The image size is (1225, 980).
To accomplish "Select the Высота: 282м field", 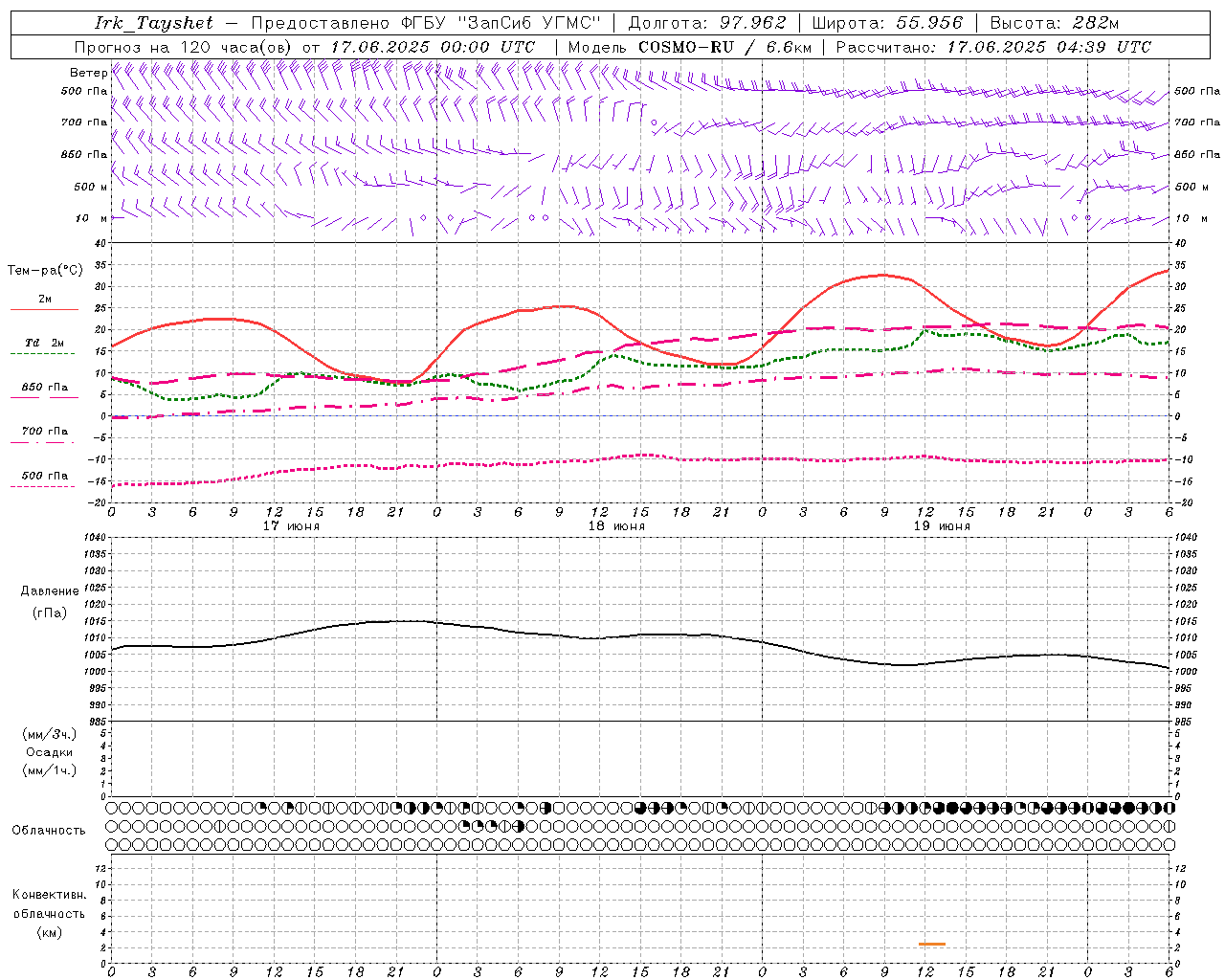I will [1055, 23].
